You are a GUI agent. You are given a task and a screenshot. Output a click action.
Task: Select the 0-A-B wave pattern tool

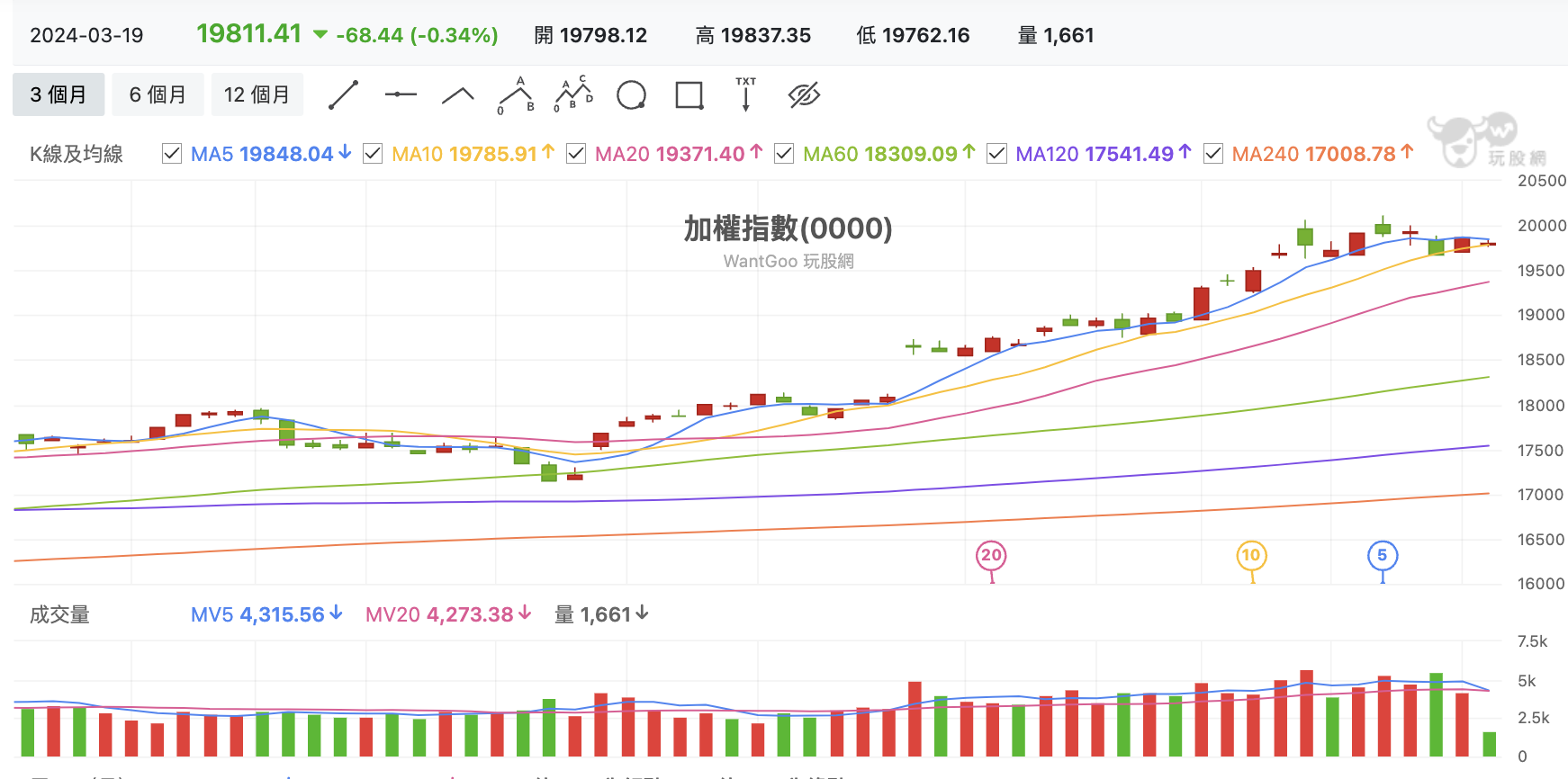517,95
